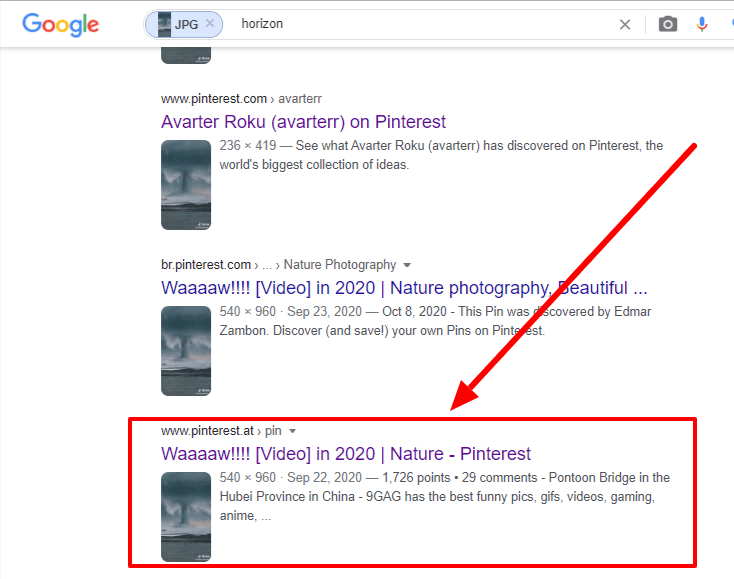The height and width of the screenshot is (579, 734).
Task: Open thumbnail of pinterest.at result
Action: click(x=186, y=517)
